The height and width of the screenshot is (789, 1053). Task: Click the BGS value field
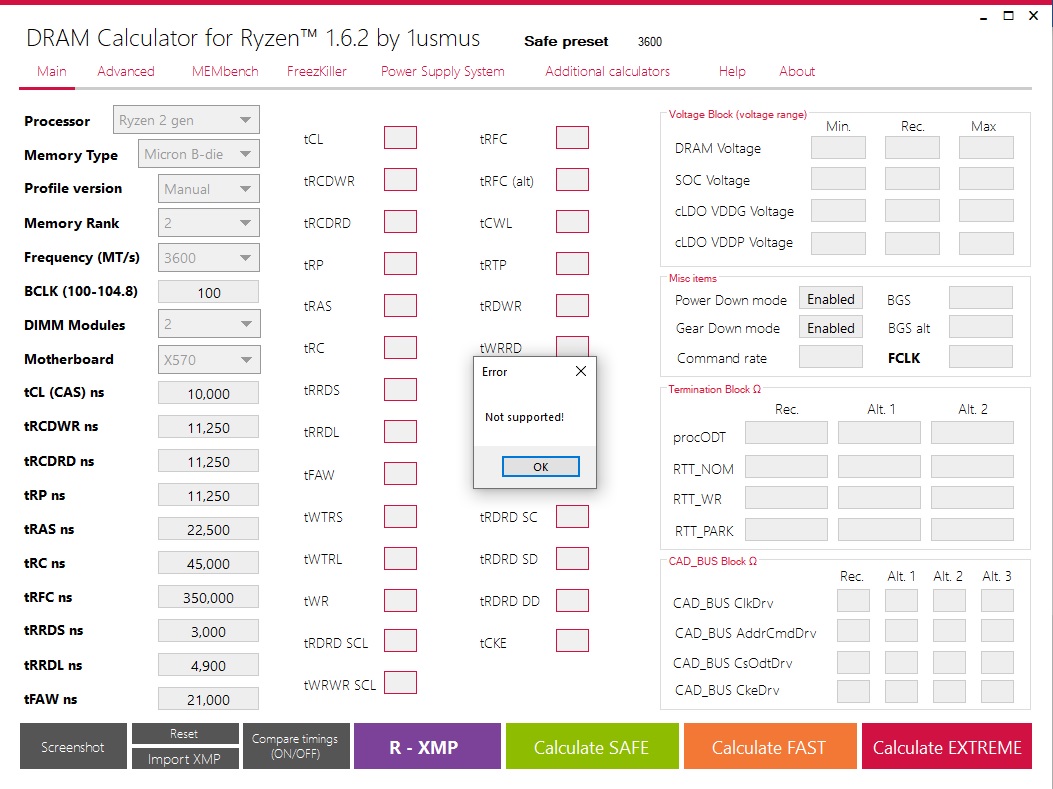[980, 298]
